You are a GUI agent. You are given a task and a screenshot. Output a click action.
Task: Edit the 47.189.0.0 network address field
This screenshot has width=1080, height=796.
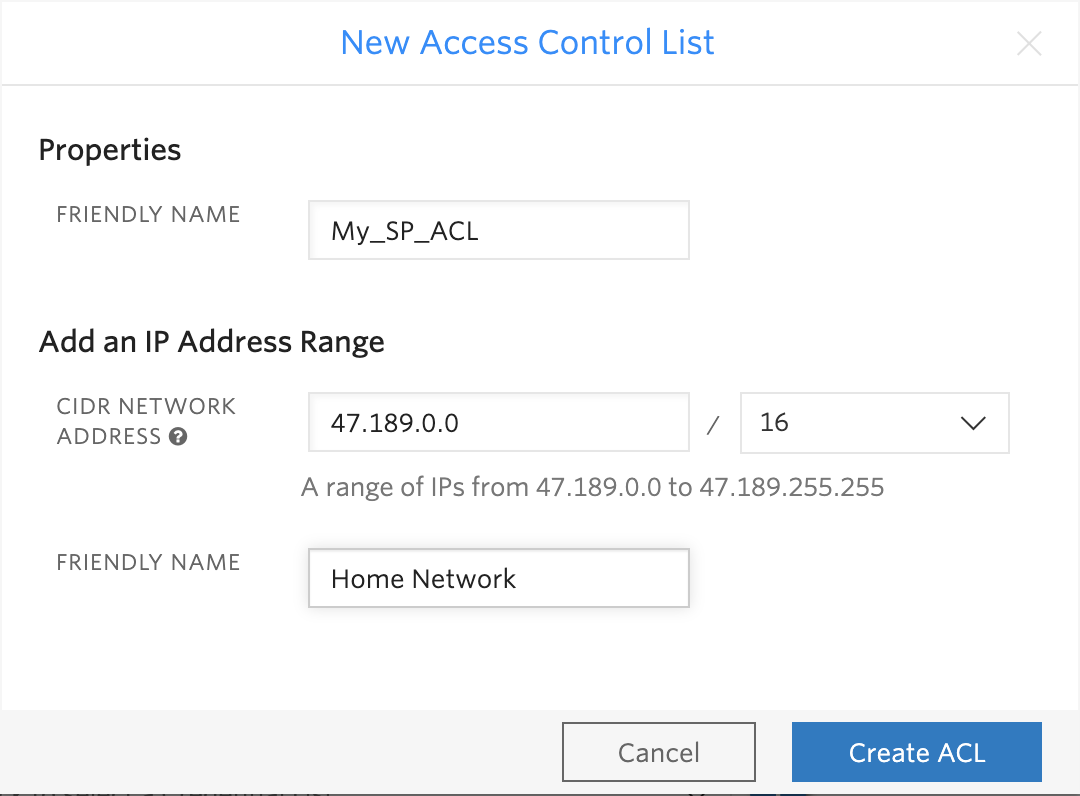pos(499,422)
